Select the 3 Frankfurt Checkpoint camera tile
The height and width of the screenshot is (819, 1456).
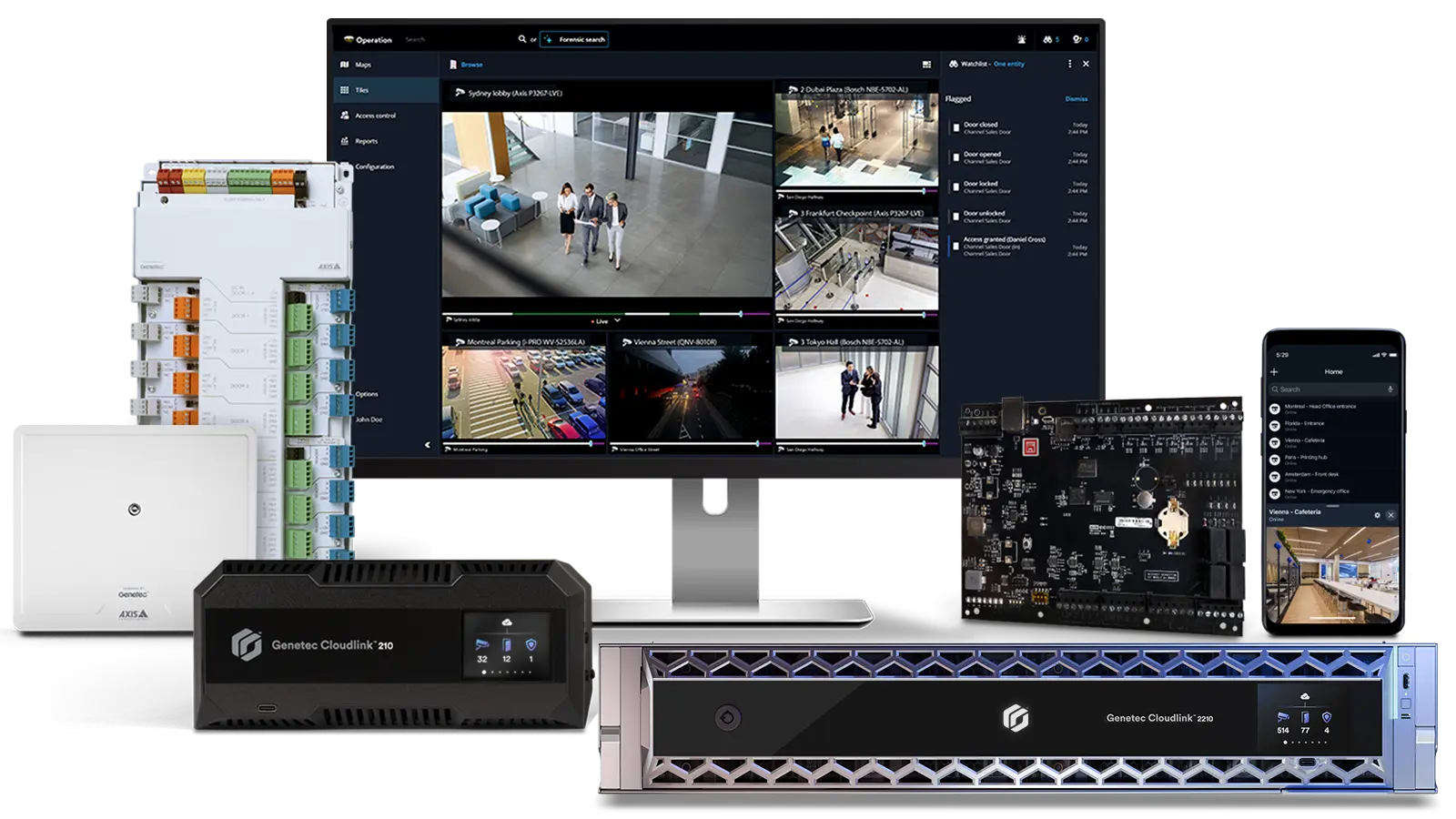coord(856,264)
